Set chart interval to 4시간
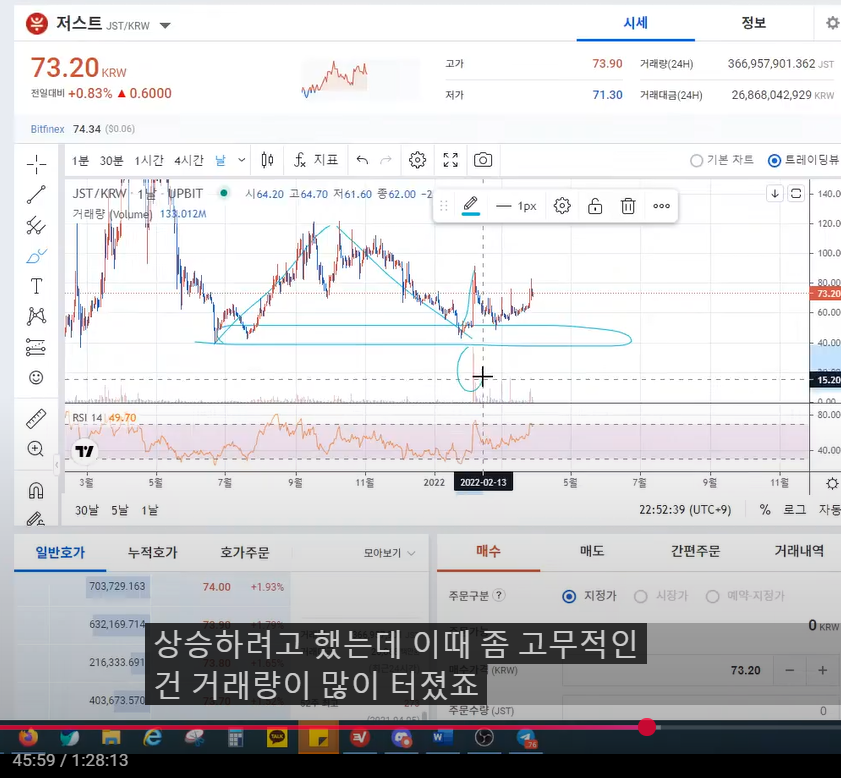The width and height of the screenshot is (841, 778). pyautogui.click(x=189, y=160)
